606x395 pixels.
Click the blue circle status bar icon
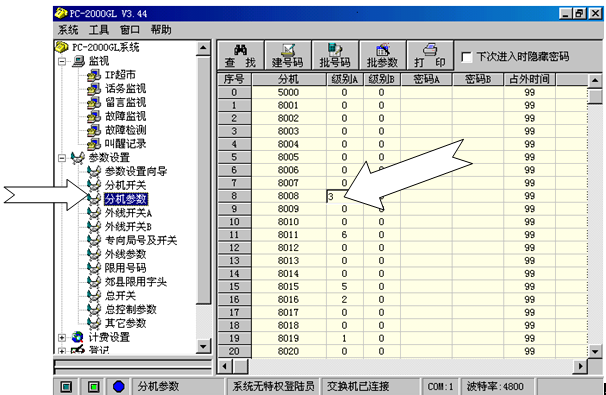[119, 386]
